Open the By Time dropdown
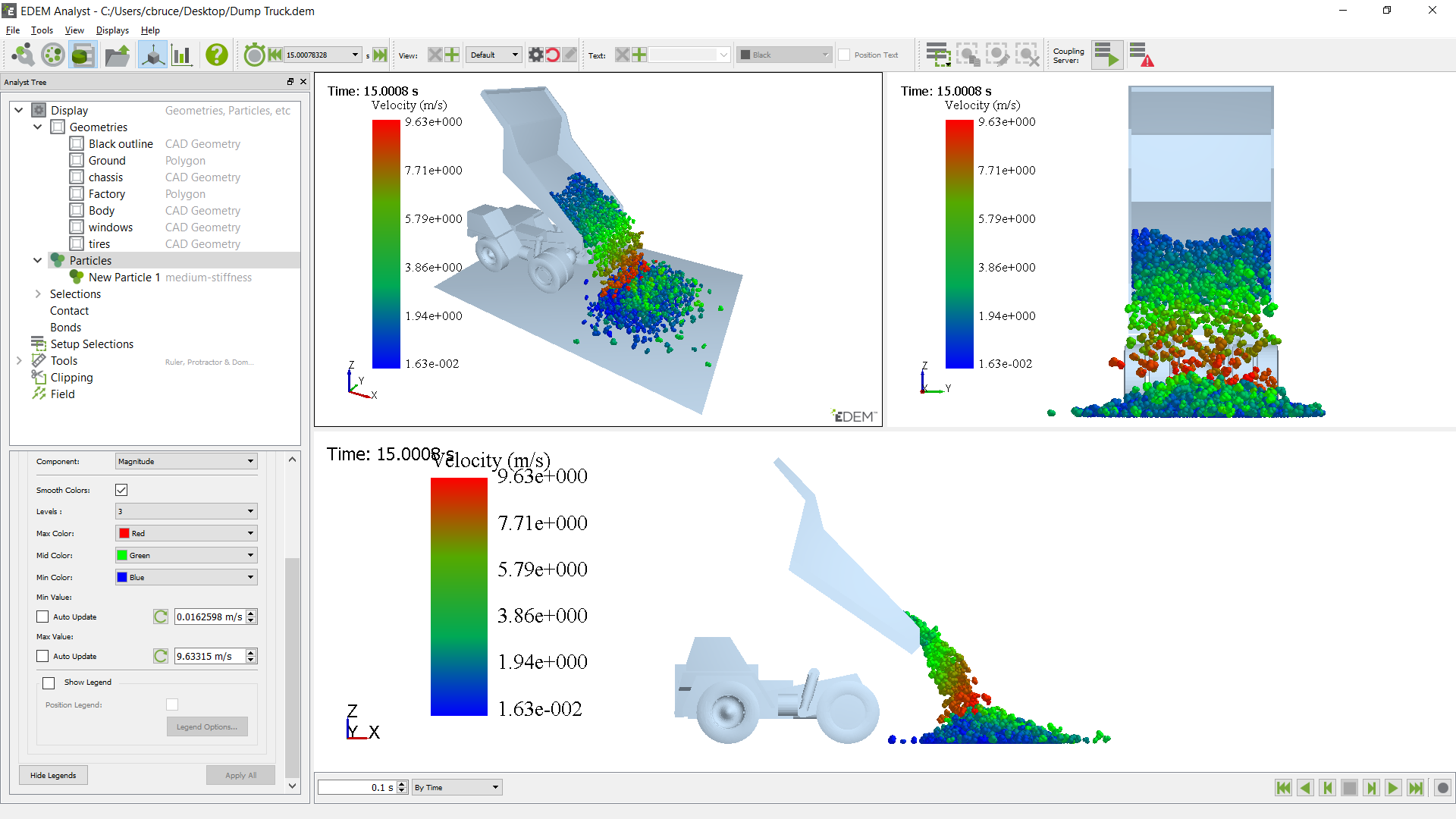Image resolution: width=1456 pixels, height=819 pixels. pyautogui.click(x=457, y=787)
